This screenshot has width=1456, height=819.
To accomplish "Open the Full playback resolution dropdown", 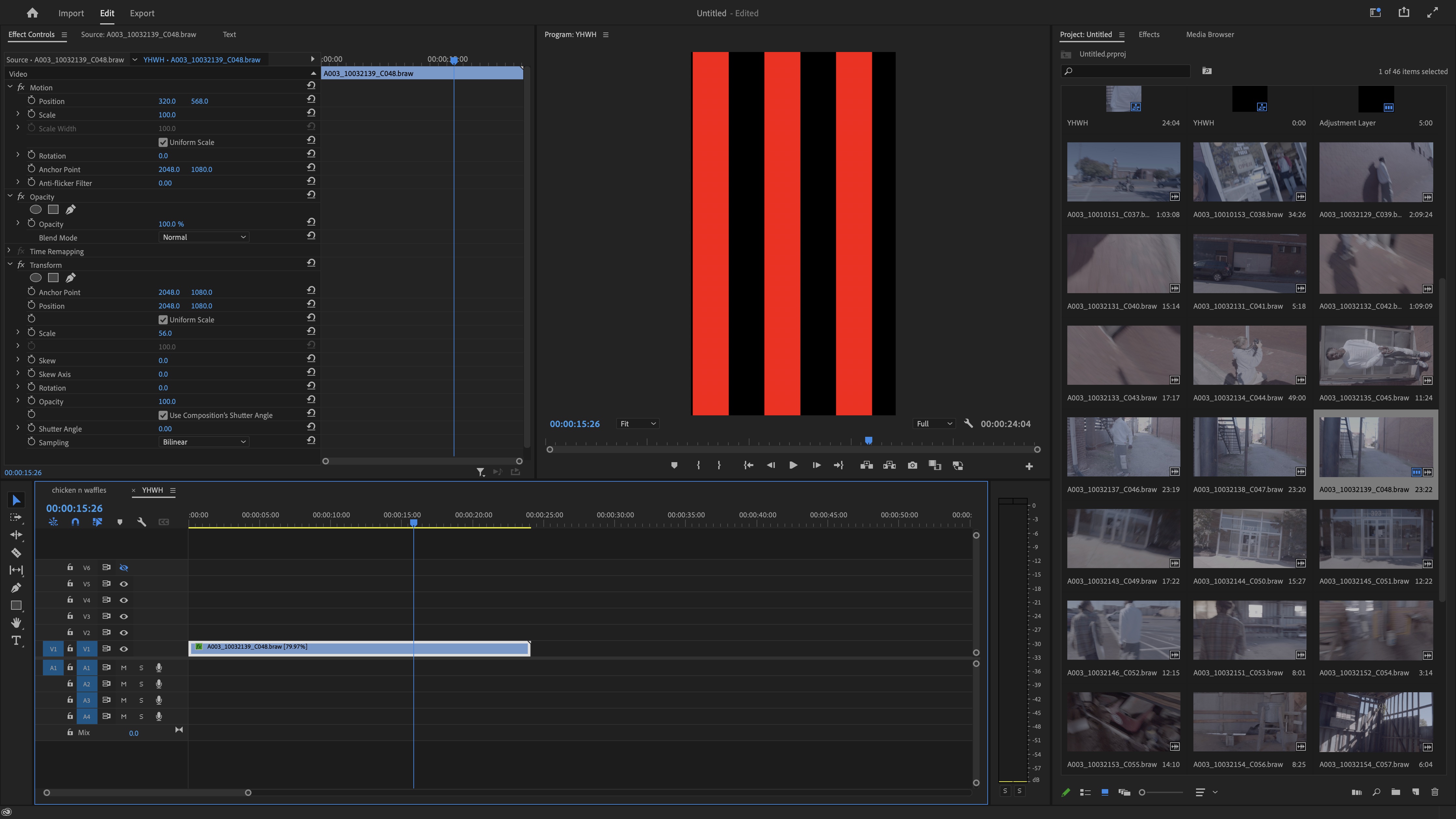I will click(x=934, y=423).
